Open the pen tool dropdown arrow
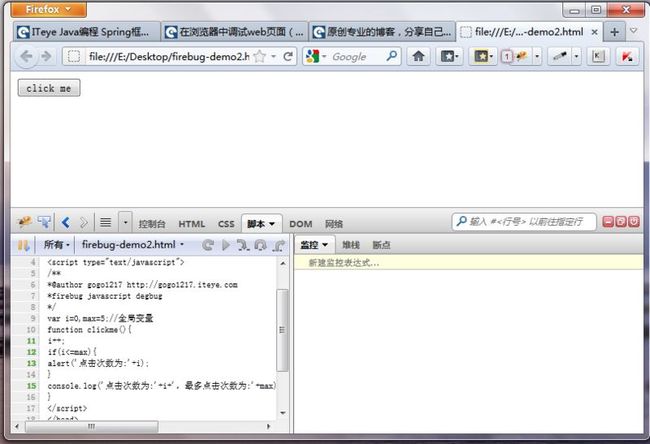This screenshot has width=650, height=444. point(577,56)
